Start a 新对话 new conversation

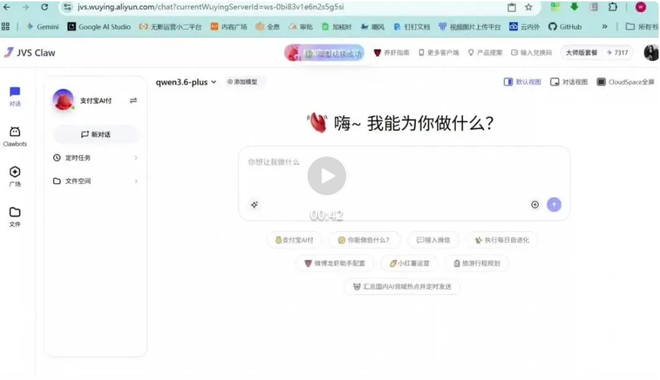(x=96, y=134)
